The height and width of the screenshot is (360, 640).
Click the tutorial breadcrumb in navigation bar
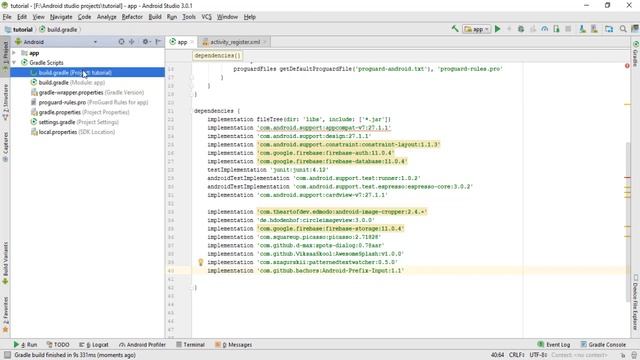[19, 29]
